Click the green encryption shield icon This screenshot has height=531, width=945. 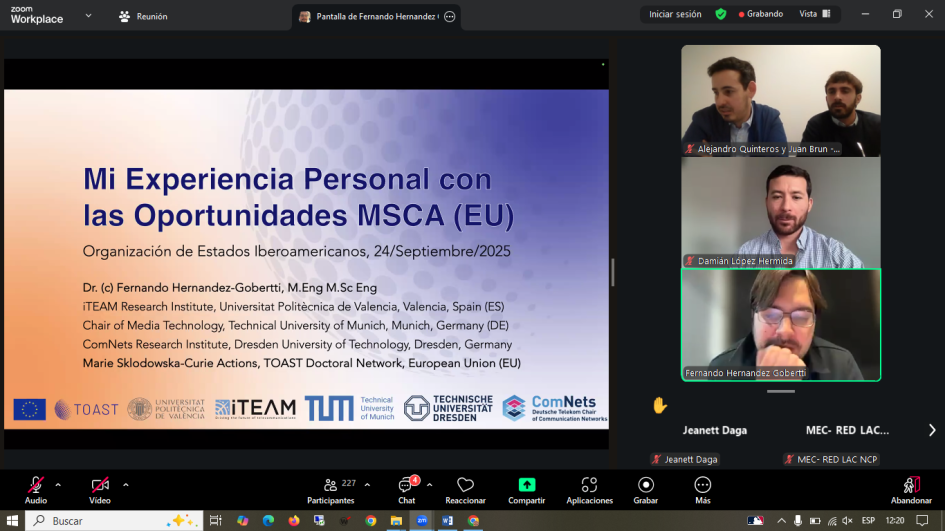pyautogui.click(x=721, y=14)
